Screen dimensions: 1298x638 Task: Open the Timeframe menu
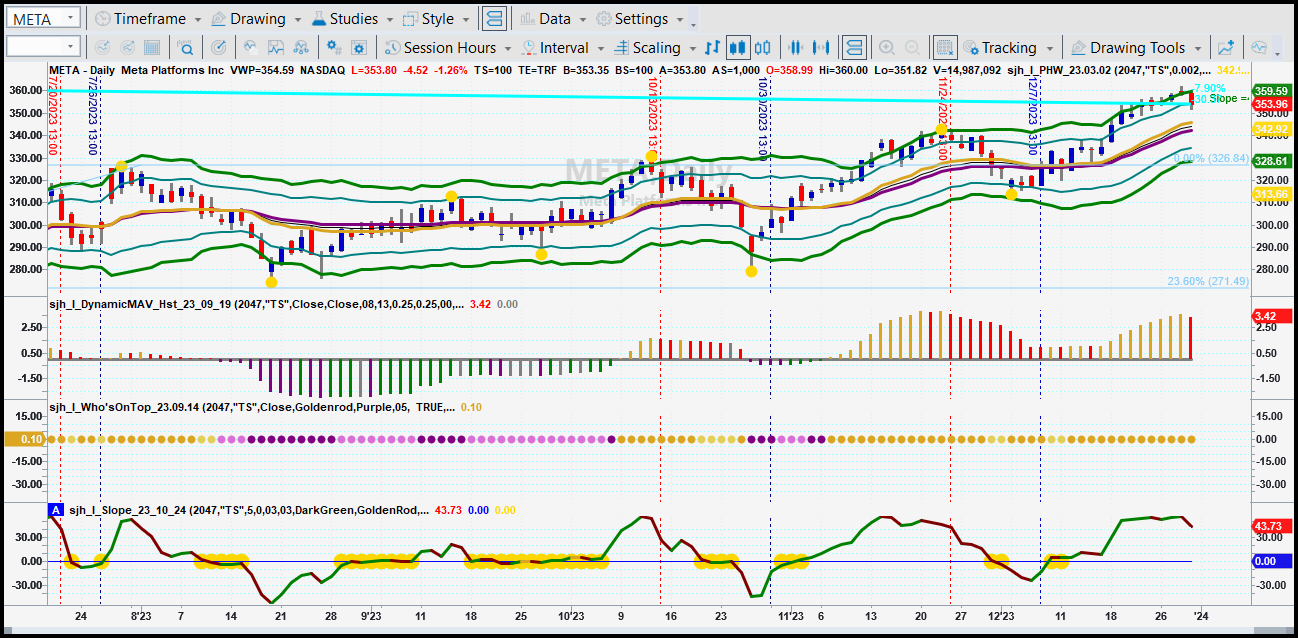(x=147, y=18)
